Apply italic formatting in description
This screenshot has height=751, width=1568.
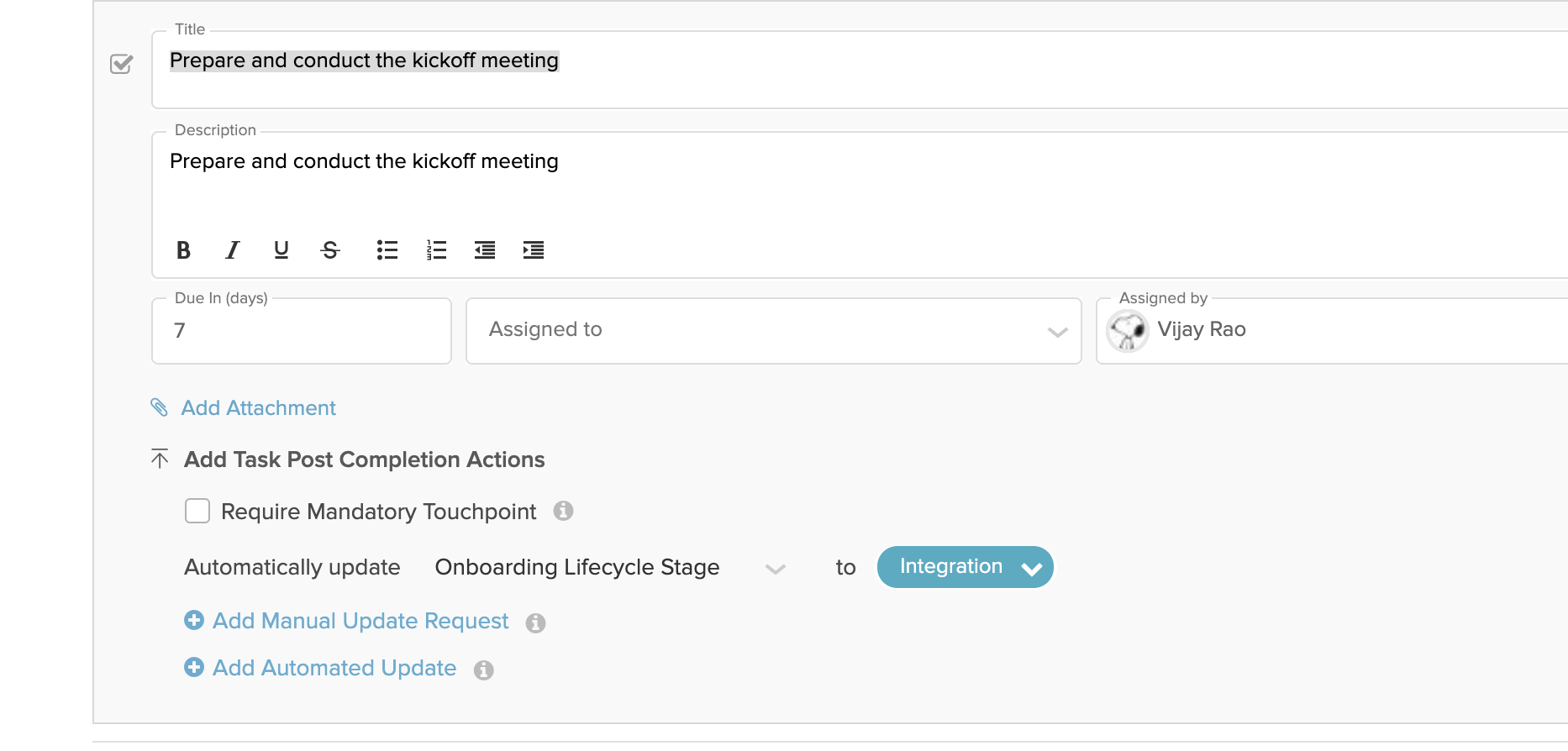pos(233,249)
